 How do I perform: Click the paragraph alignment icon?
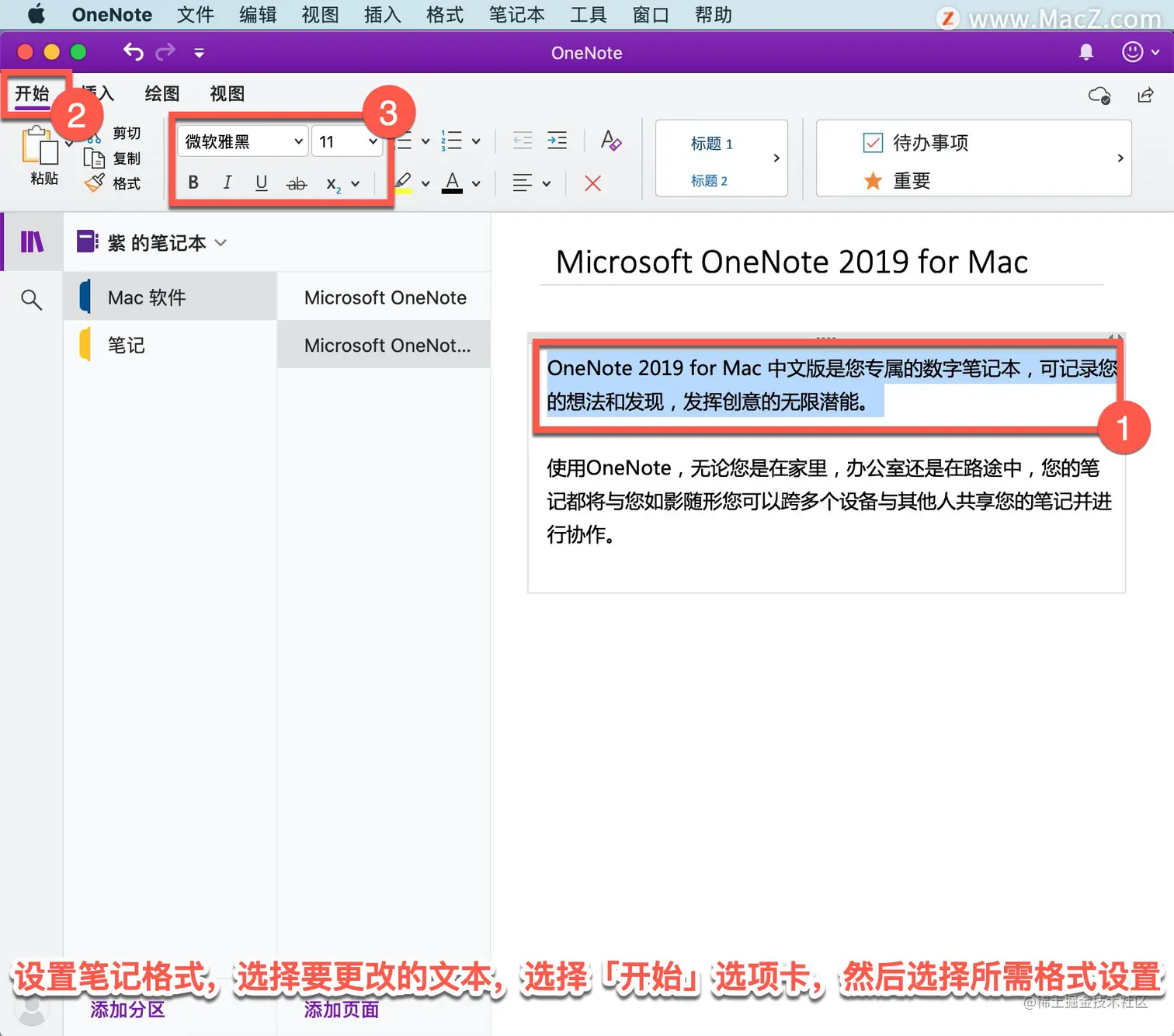(523, 183)
